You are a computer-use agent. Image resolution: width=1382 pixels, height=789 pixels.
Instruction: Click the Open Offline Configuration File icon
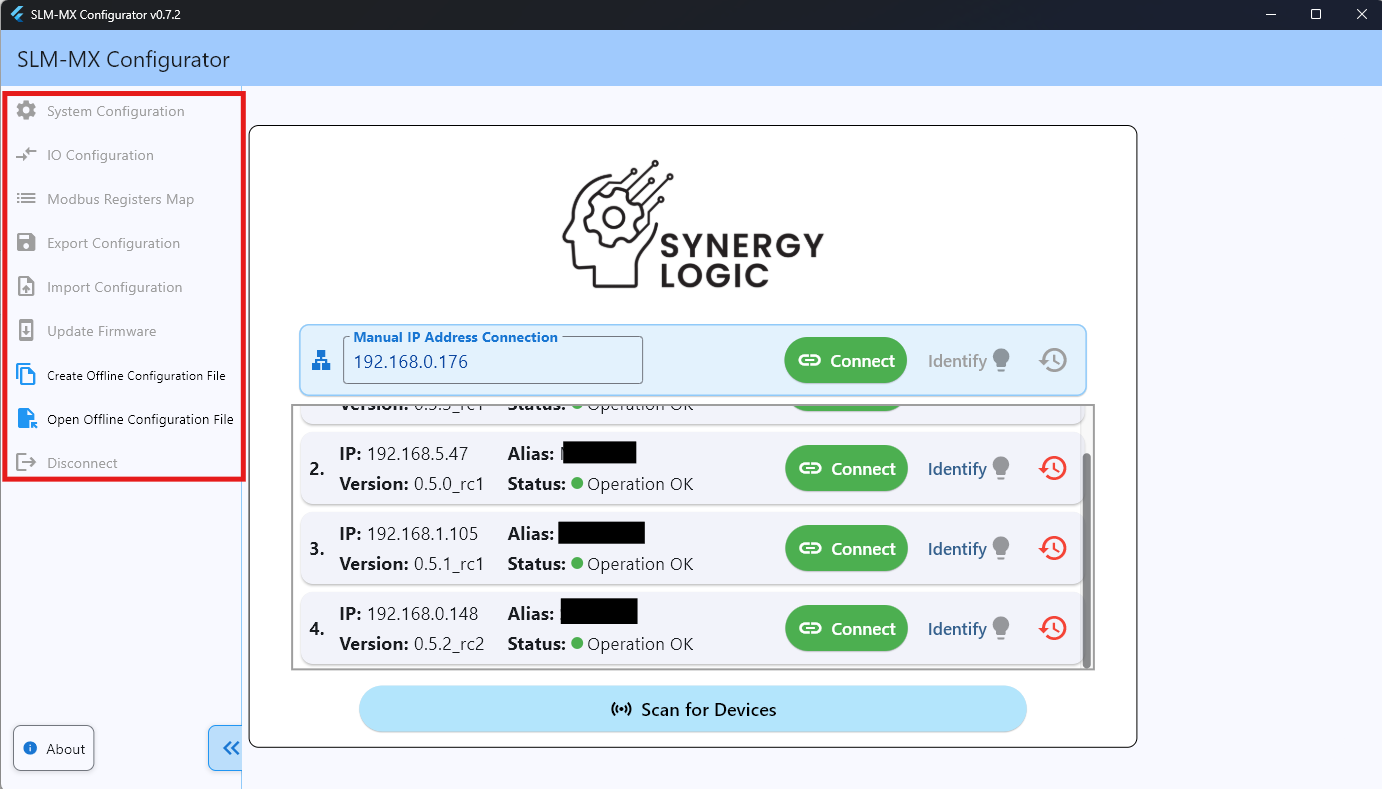(27, 420)
